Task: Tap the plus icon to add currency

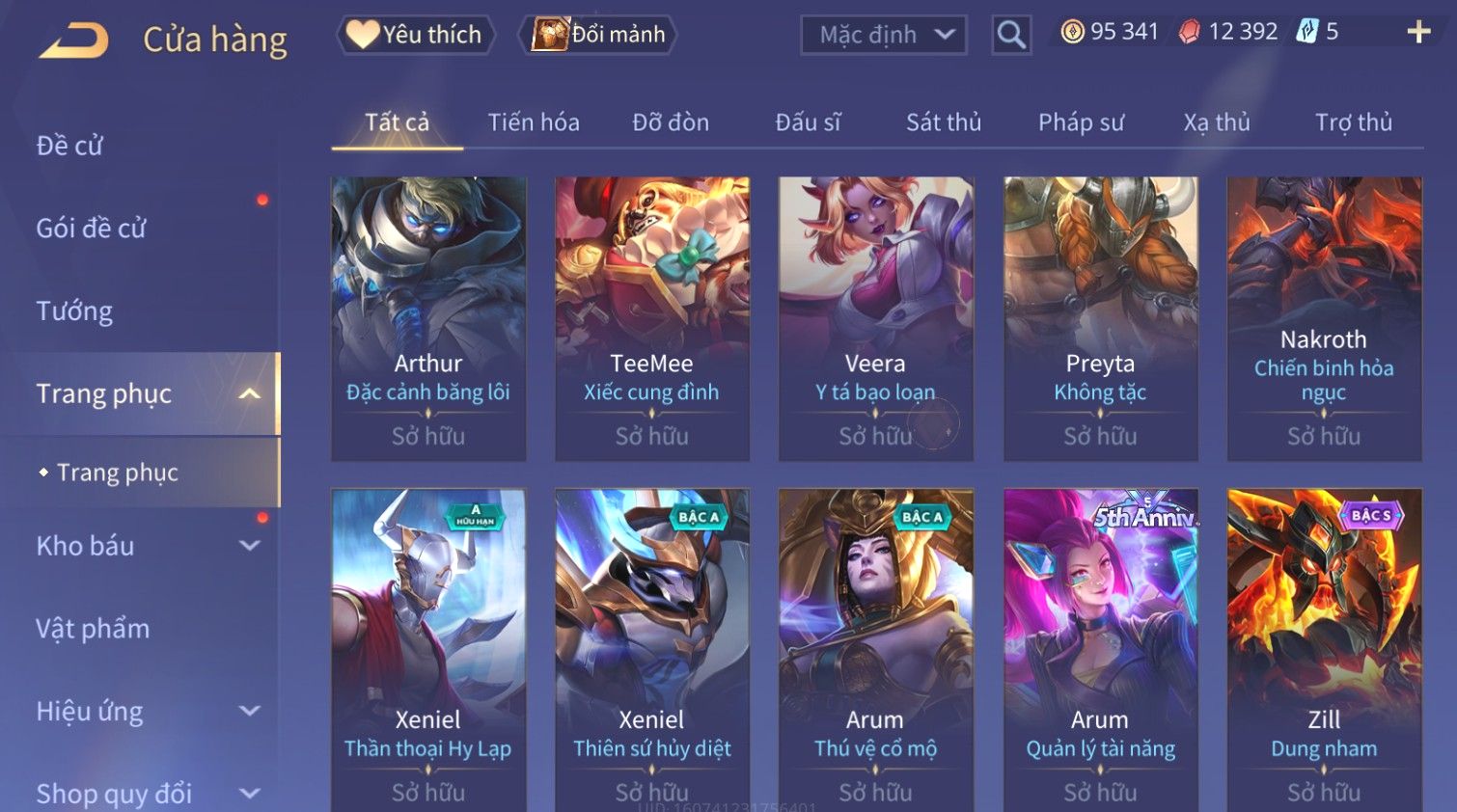Action: (1418, 32)
